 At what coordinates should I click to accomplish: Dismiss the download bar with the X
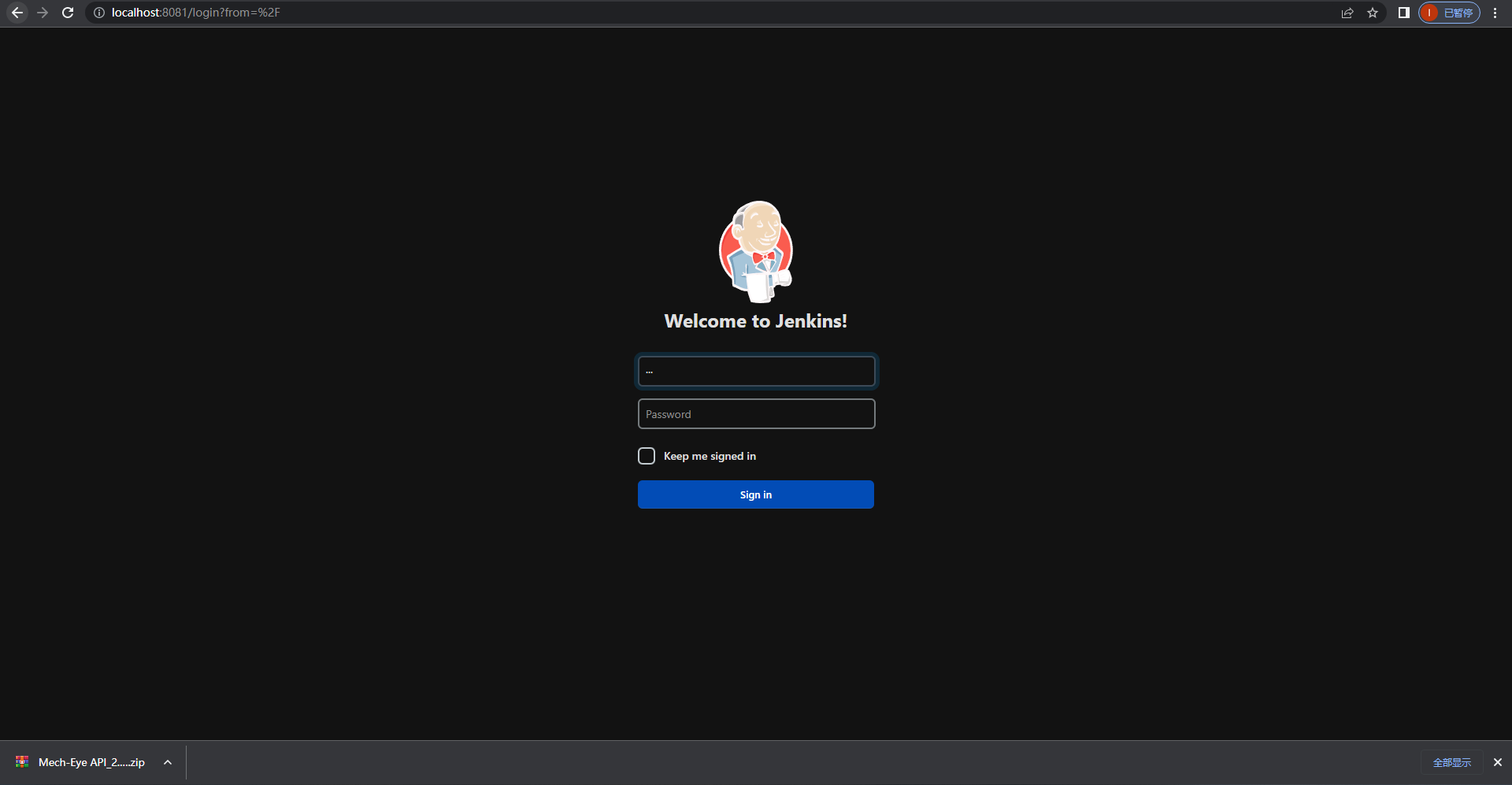click(x=1496, y=761)
